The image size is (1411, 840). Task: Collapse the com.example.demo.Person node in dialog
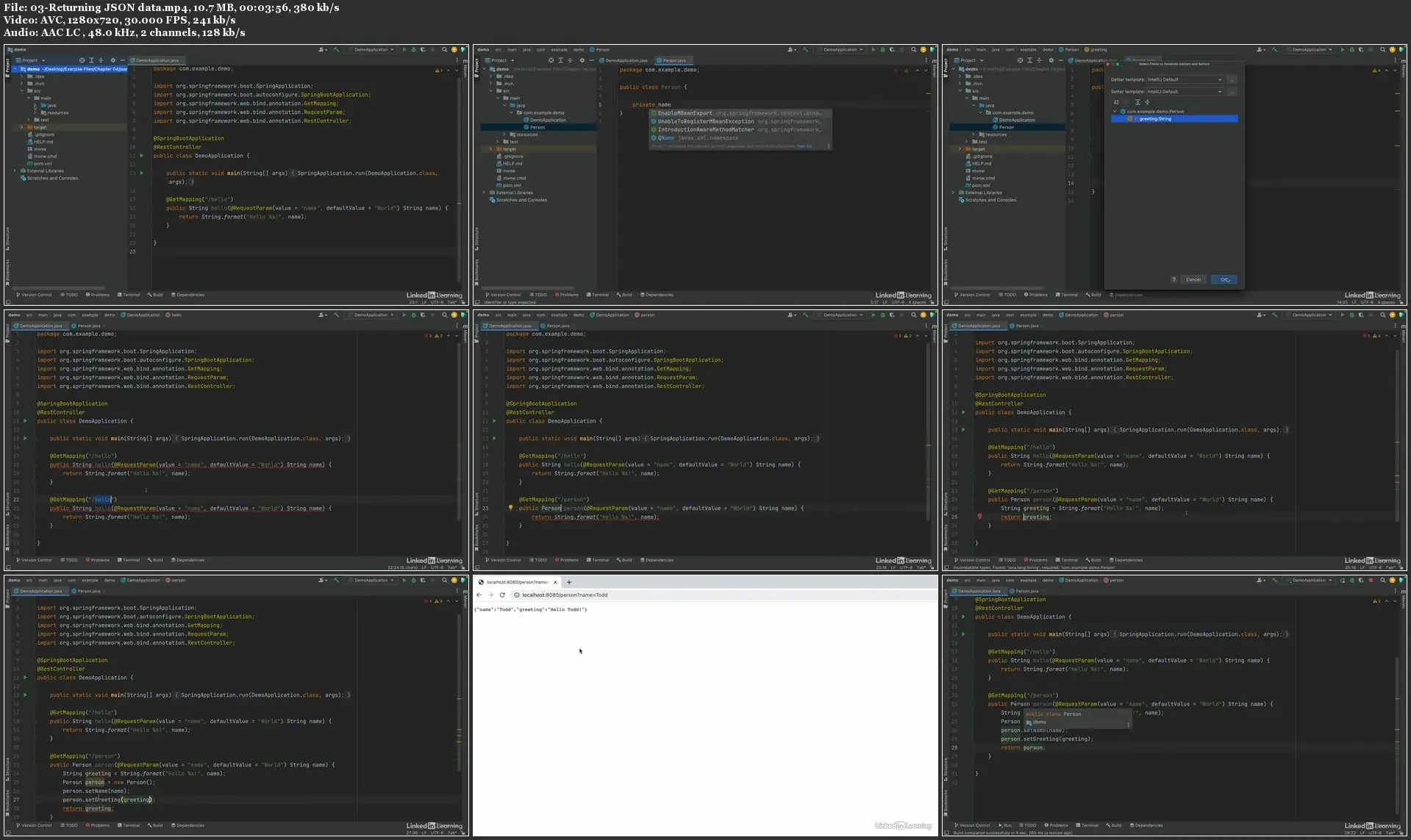point(1115,112)
